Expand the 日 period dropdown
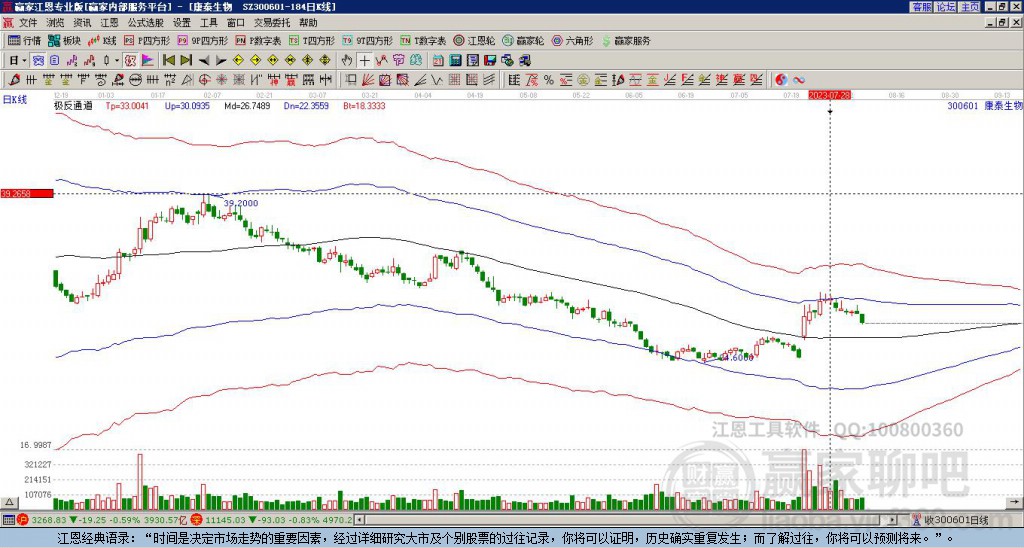 coord(24,60)
